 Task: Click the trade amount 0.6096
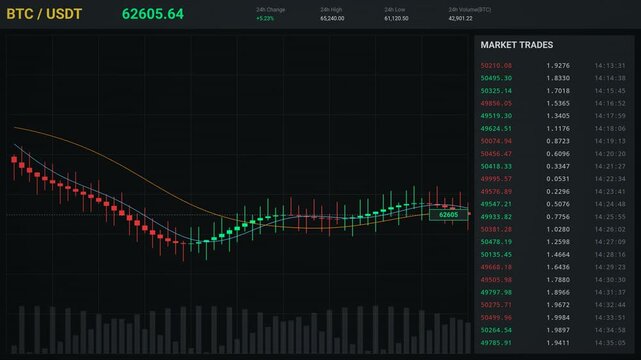(x=558, y=154)
